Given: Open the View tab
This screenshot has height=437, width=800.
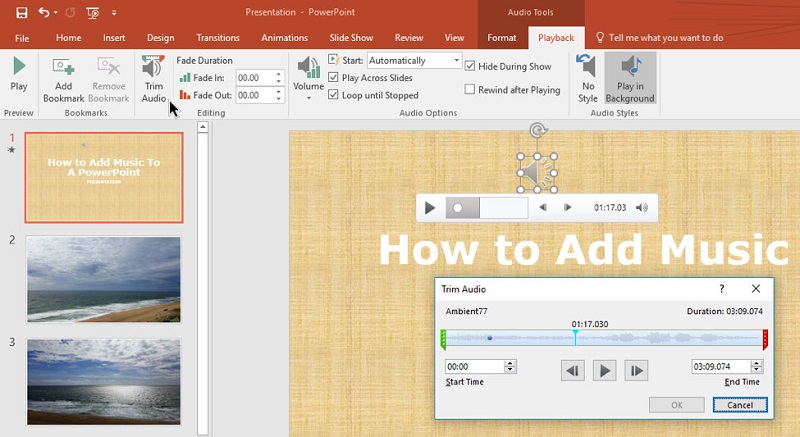Looking at the screenshot, I should click(454, 38).
